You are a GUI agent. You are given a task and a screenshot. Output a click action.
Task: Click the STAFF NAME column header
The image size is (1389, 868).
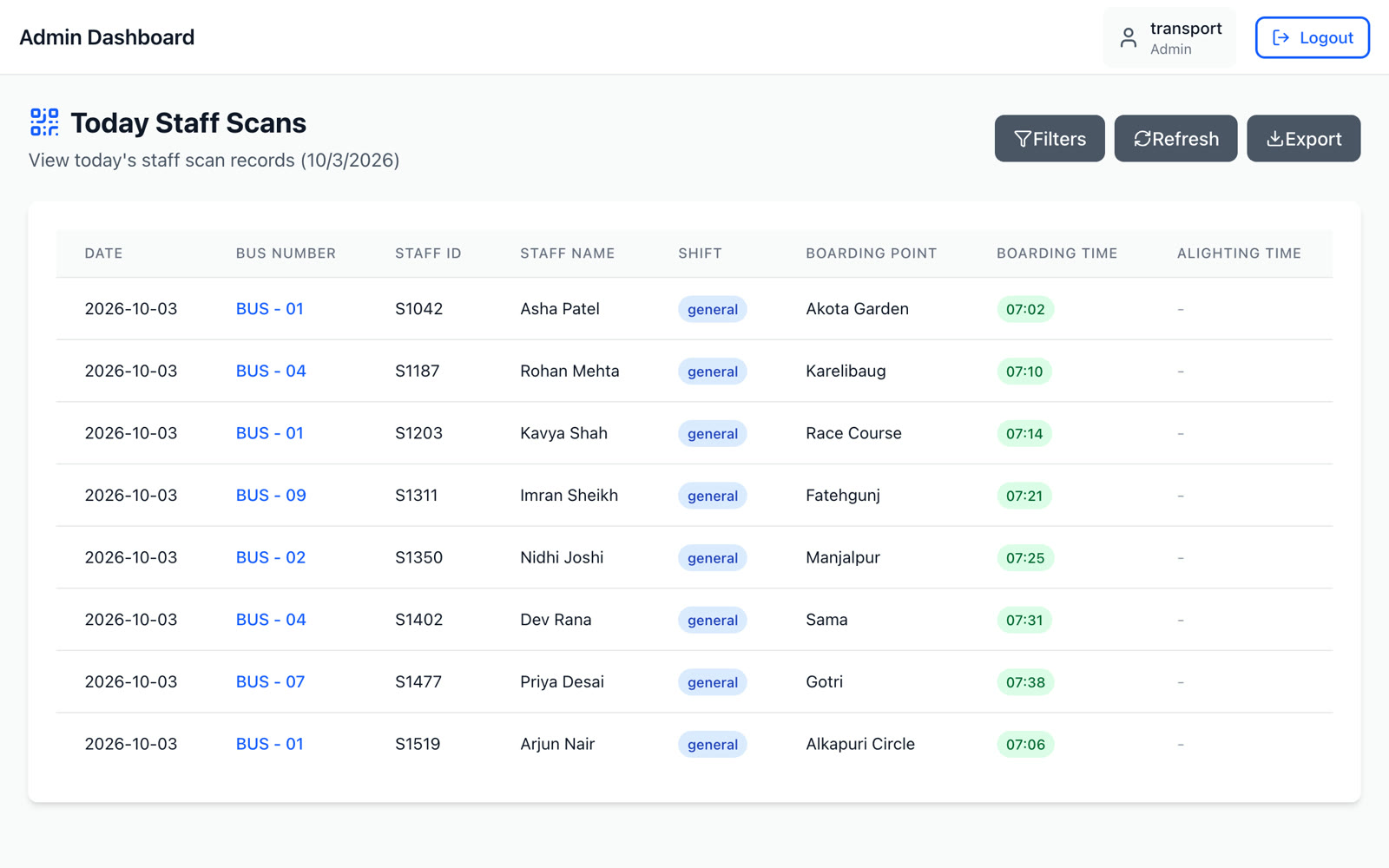coord(567,253)
